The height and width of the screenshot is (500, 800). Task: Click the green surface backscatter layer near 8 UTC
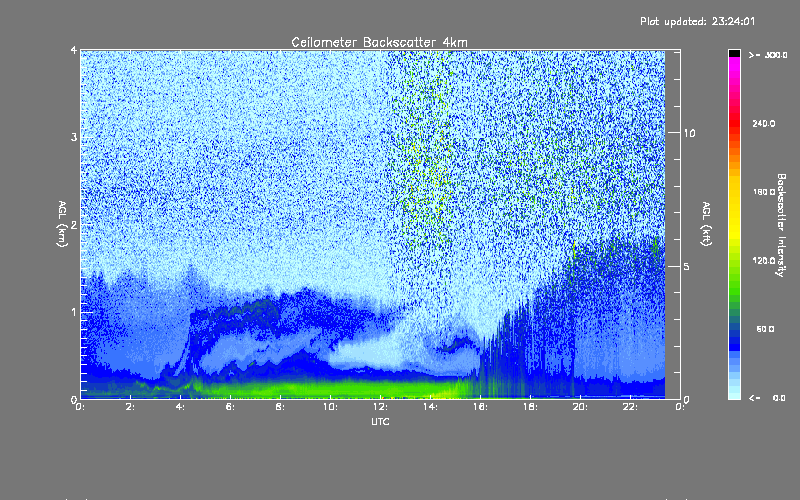coord(280,389)
